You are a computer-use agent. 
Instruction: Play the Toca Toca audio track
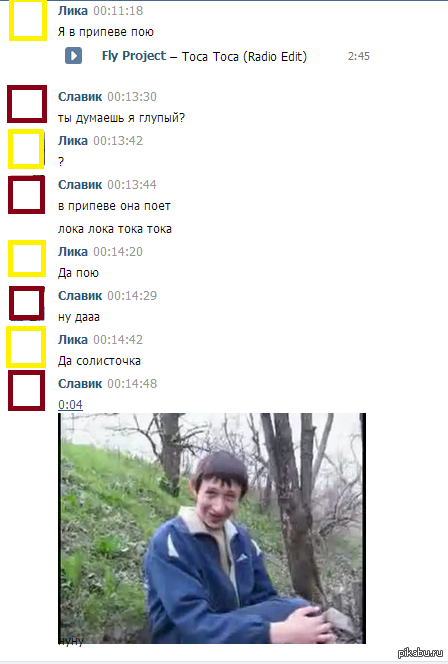(x=73, y=56)
